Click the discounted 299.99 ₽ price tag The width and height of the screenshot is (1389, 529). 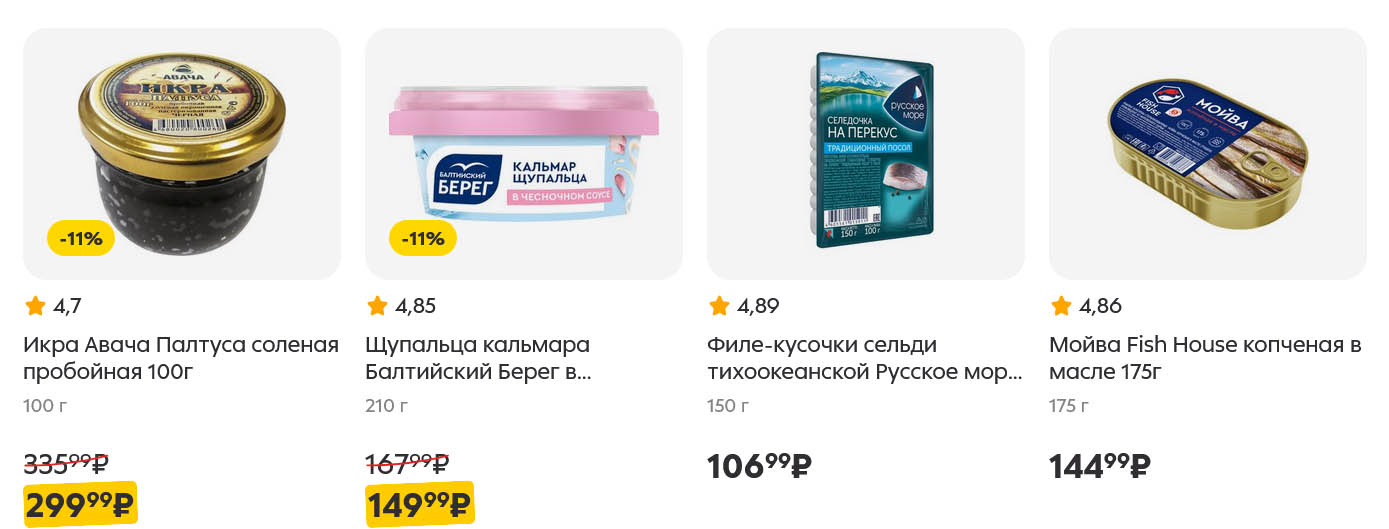pyautogui.click(x=80, y=504)
